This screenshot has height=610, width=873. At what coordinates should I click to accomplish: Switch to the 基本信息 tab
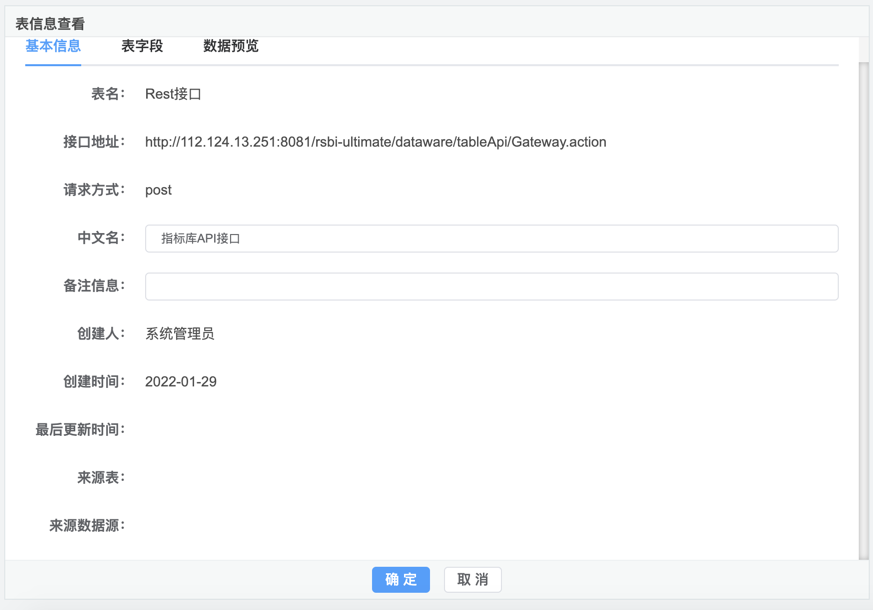click(53, 46)
